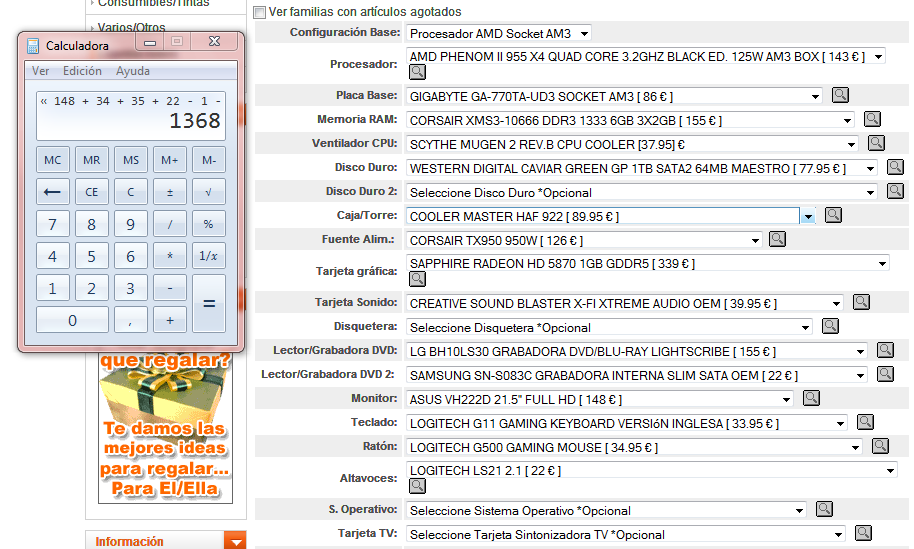Screen dimensions: 914x549
Task: Click calculator MR memory recall button
Action: [92, 160]
